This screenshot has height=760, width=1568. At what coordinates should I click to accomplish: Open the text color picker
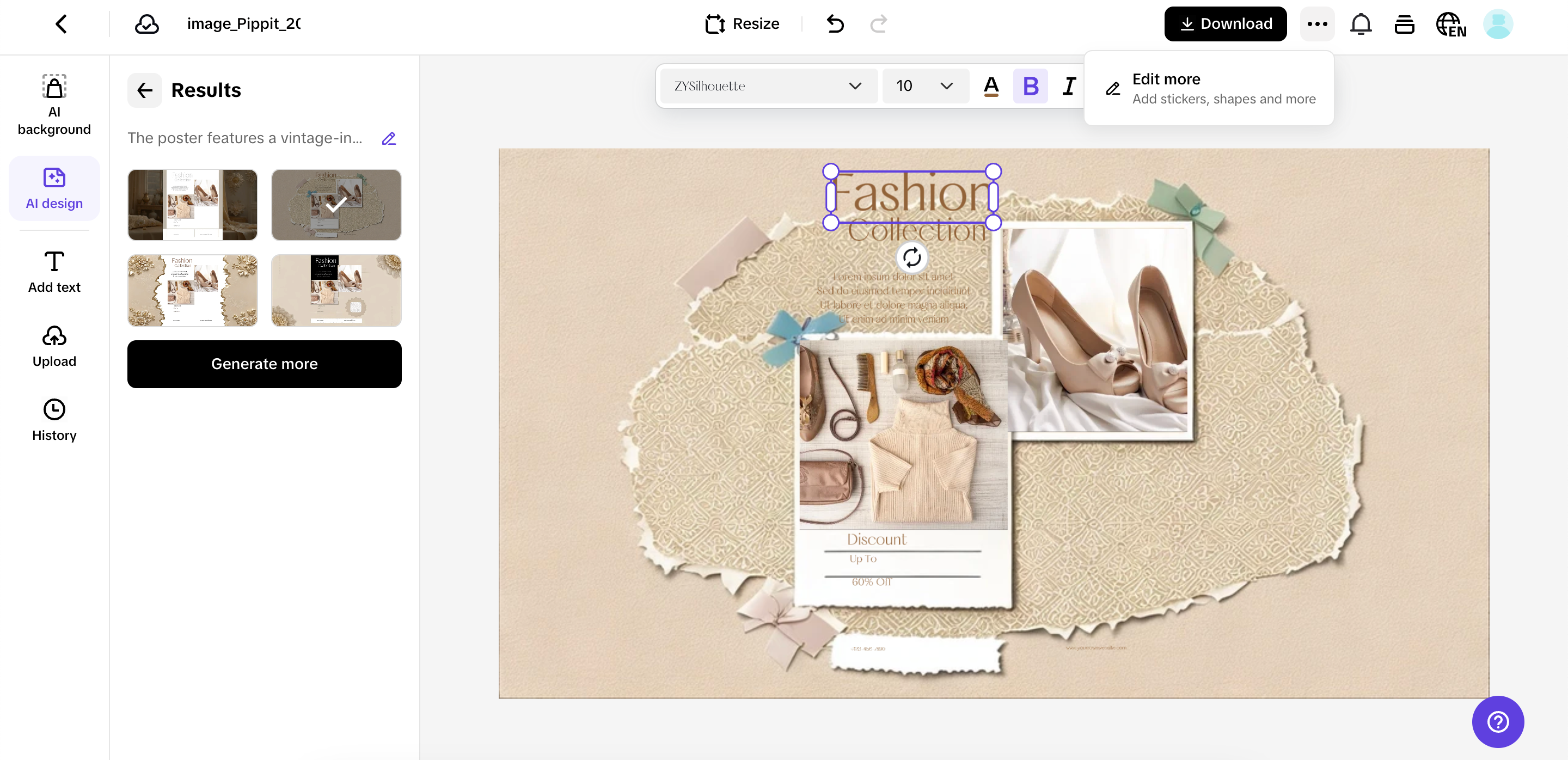click(x=990, y=86)
